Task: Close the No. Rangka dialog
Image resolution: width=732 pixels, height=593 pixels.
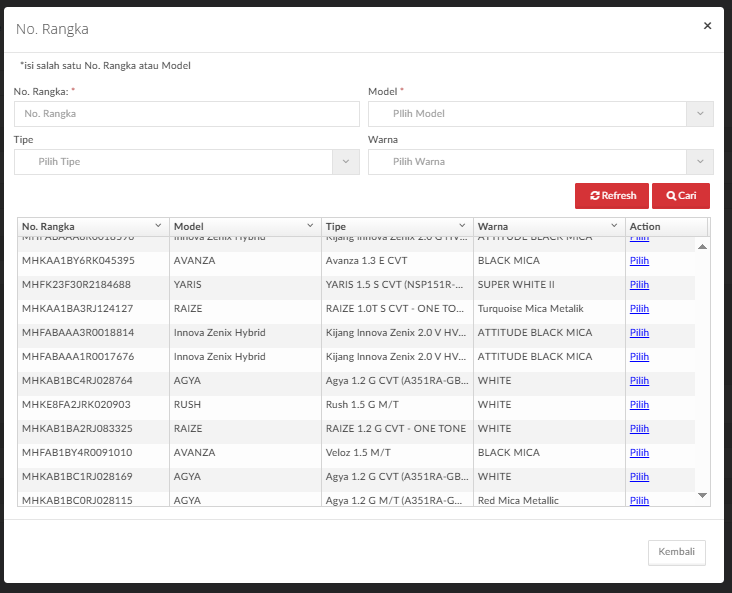Action: pyautogui.click(x=707, y=26)
